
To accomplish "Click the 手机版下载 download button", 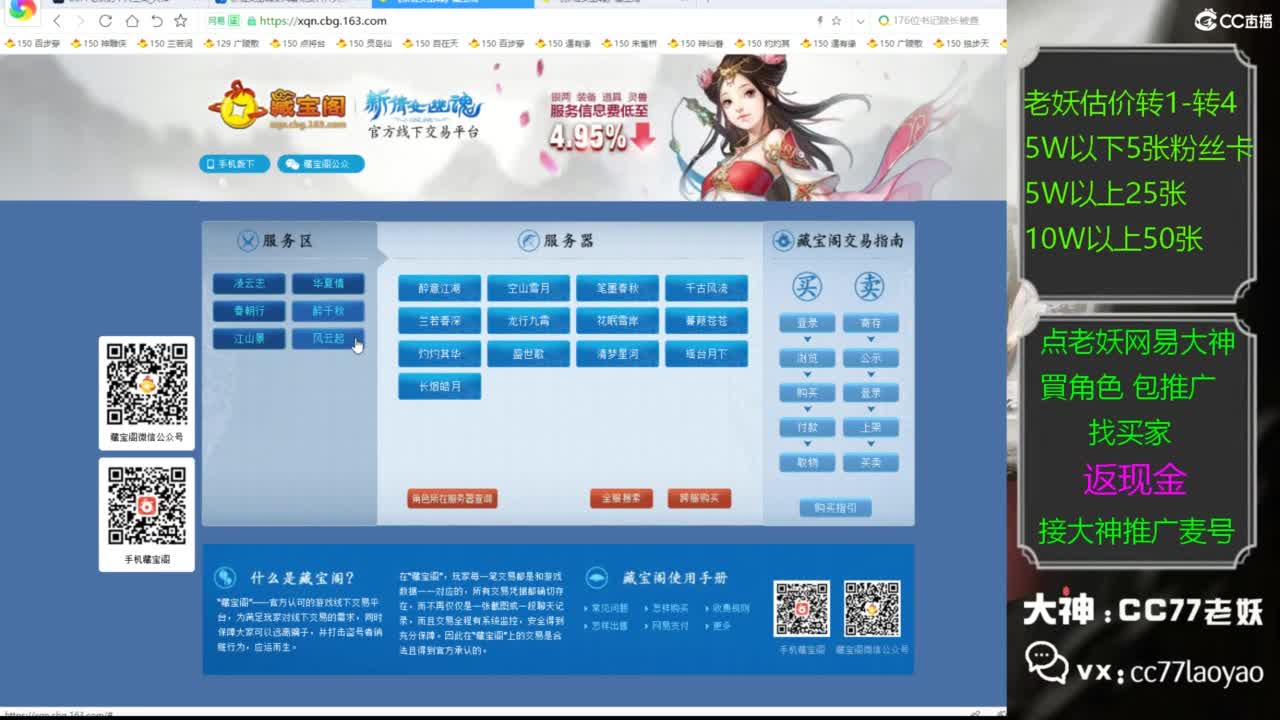I will 237,163.
